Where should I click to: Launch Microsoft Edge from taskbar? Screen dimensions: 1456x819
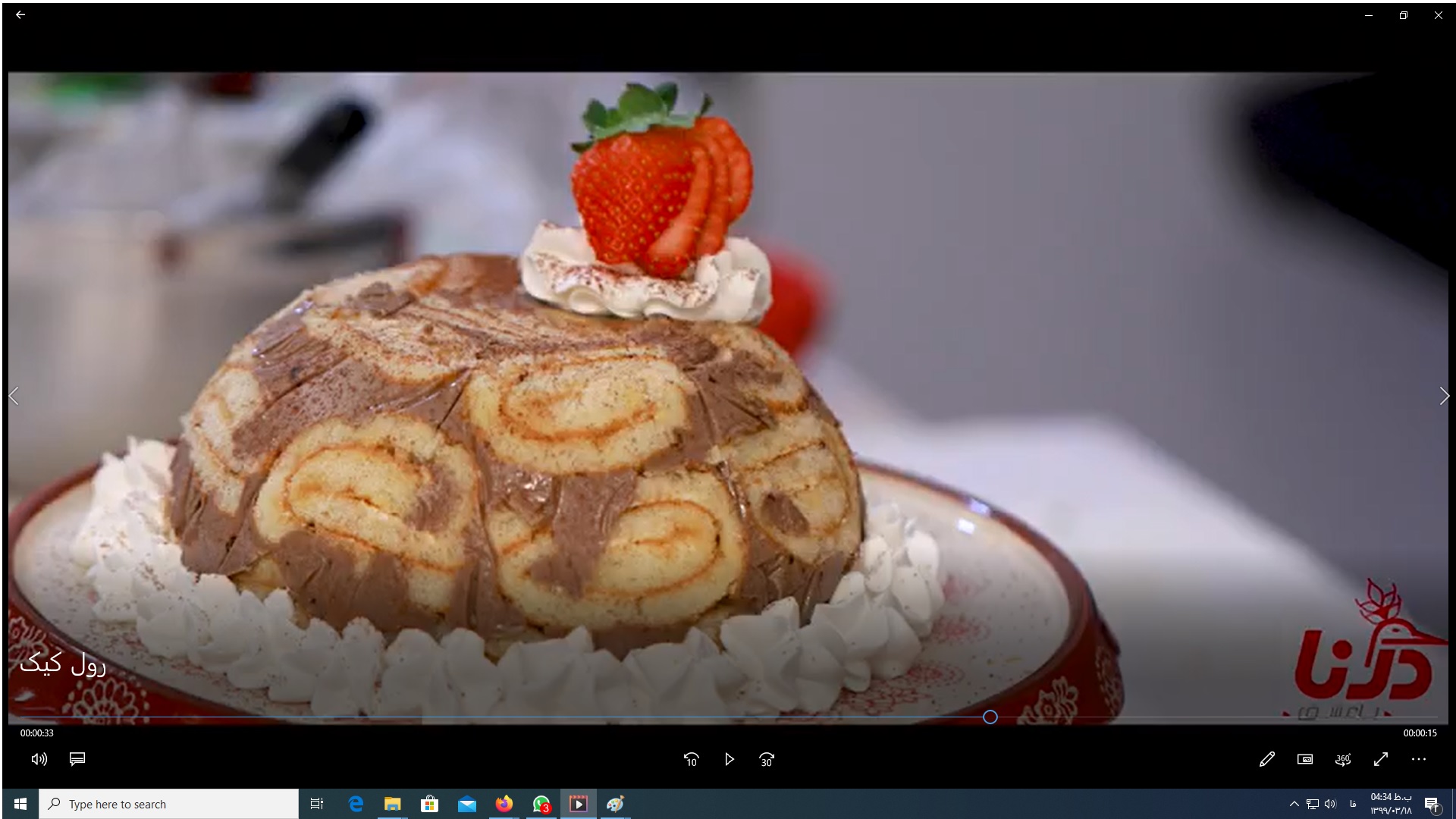[x=355, y=804]
